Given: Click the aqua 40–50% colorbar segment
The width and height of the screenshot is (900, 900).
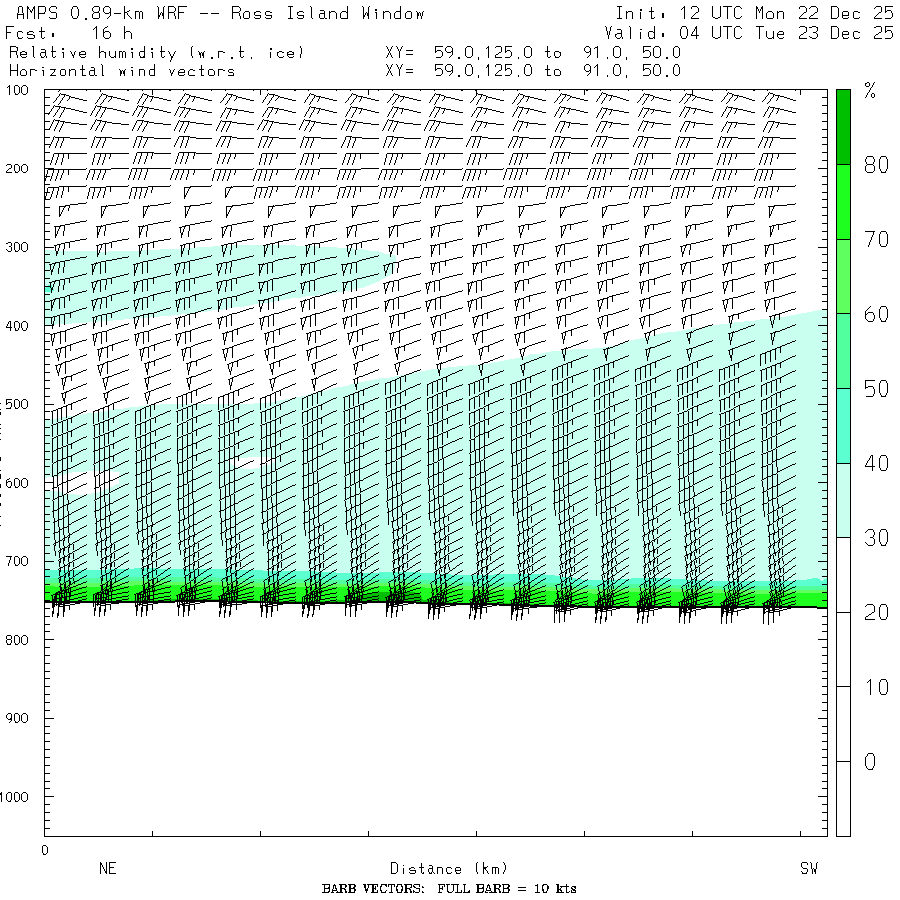Looking at the screenshot, I should 843,426.
